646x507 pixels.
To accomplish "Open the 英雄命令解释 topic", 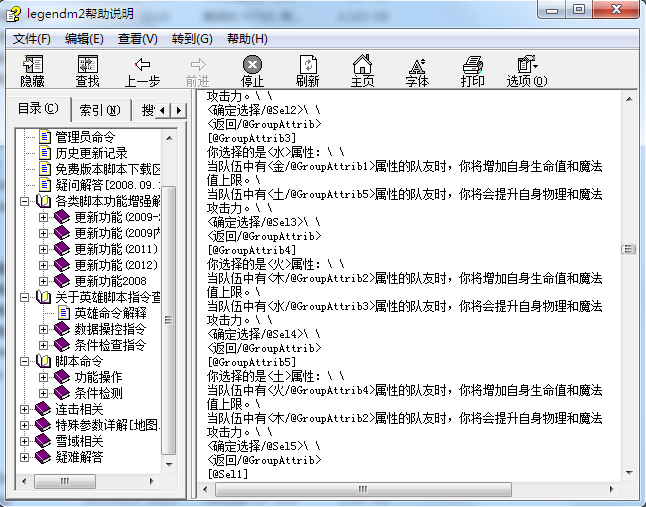I will point(110,313).
